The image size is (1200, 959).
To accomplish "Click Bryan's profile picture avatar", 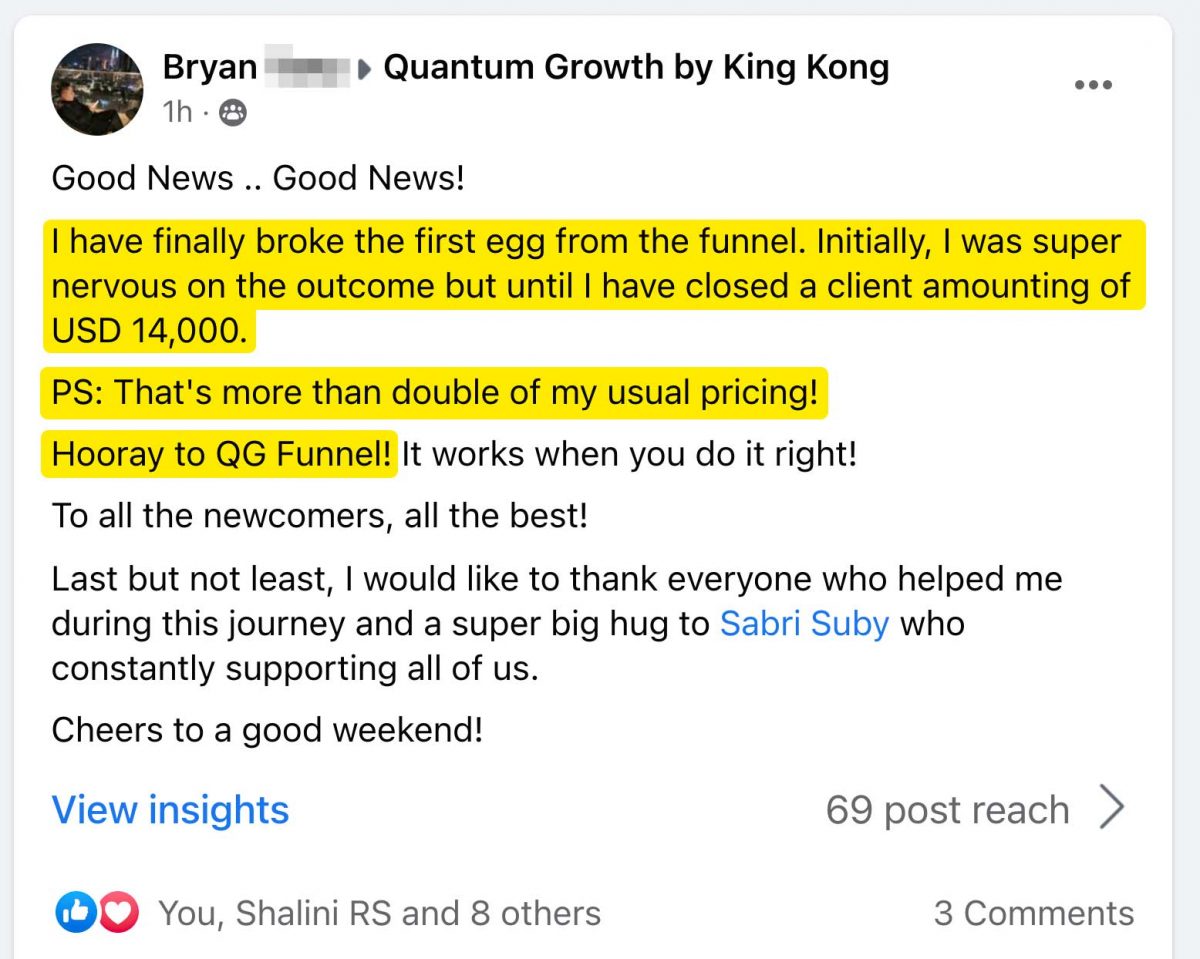I will 97,89.
